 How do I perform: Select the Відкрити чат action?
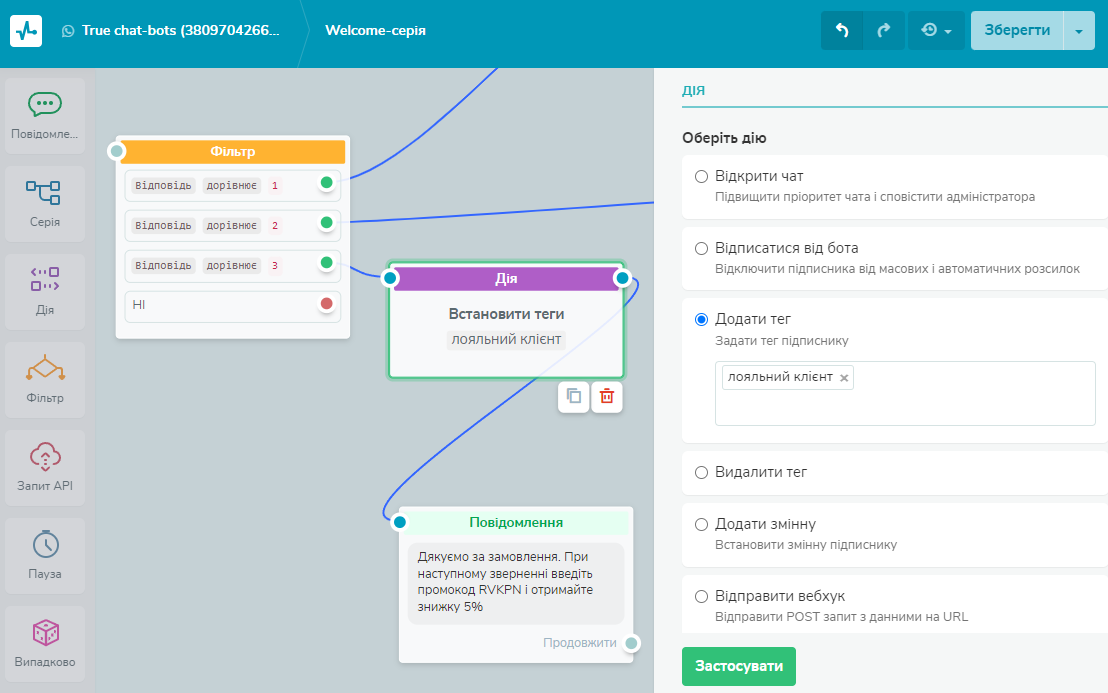701,177
